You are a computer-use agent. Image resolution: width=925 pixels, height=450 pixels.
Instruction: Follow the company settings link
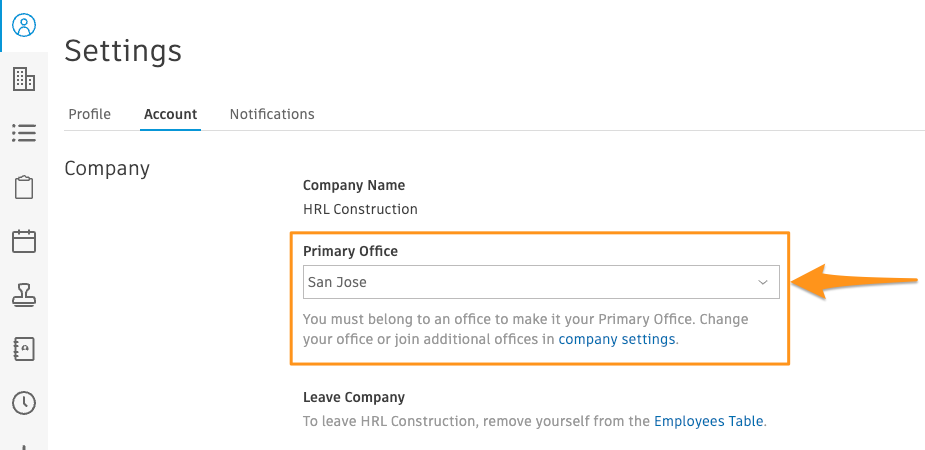tap(616, 339)
